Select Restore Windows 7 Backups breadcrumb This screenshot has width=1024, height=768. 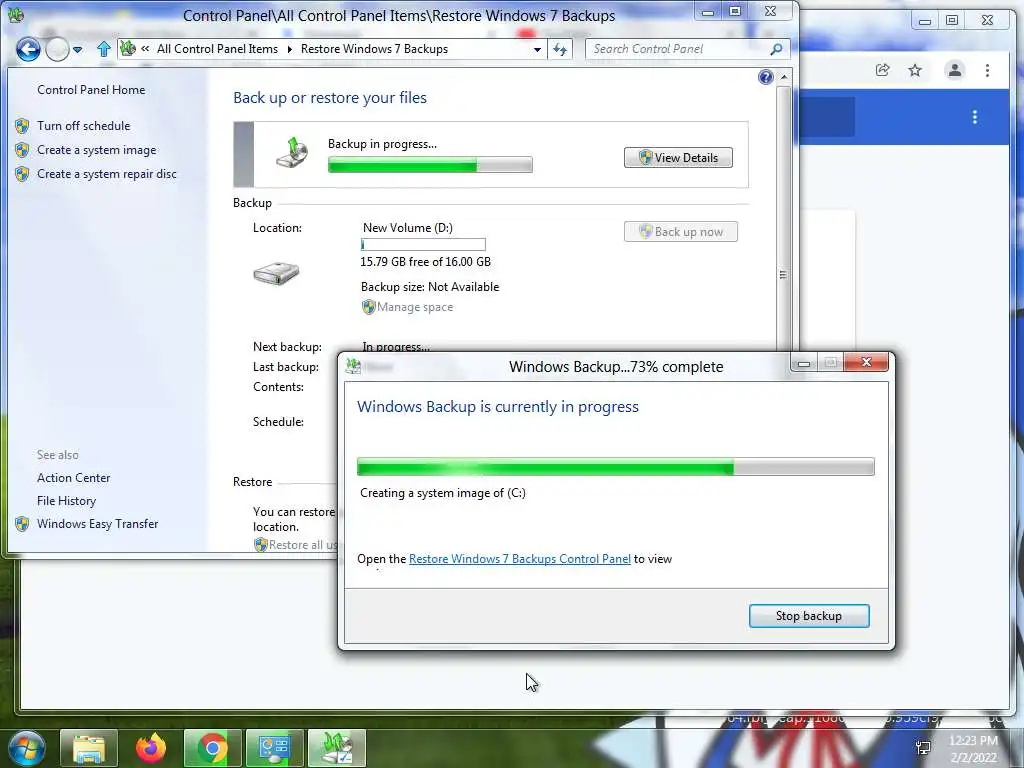point(374,49)
